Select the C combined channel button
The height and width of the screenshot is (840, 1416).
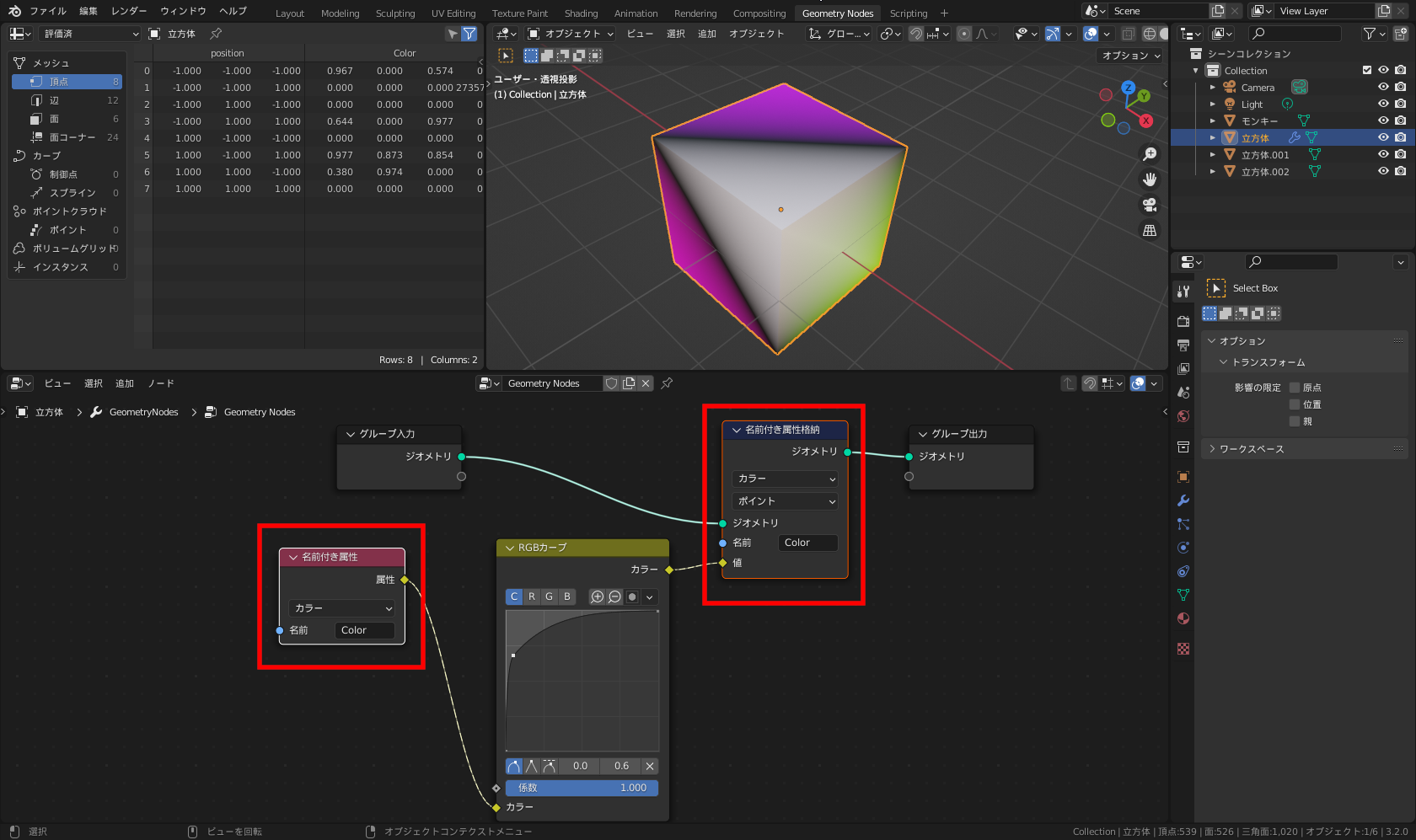coord(514,597)
